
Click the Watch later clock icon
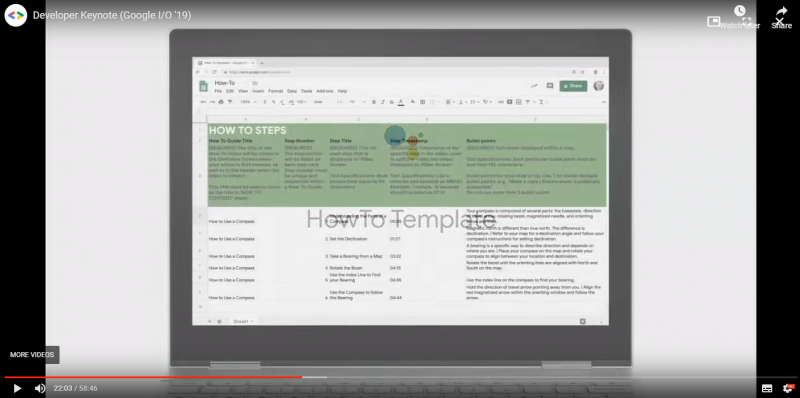(x=740, y=11)
